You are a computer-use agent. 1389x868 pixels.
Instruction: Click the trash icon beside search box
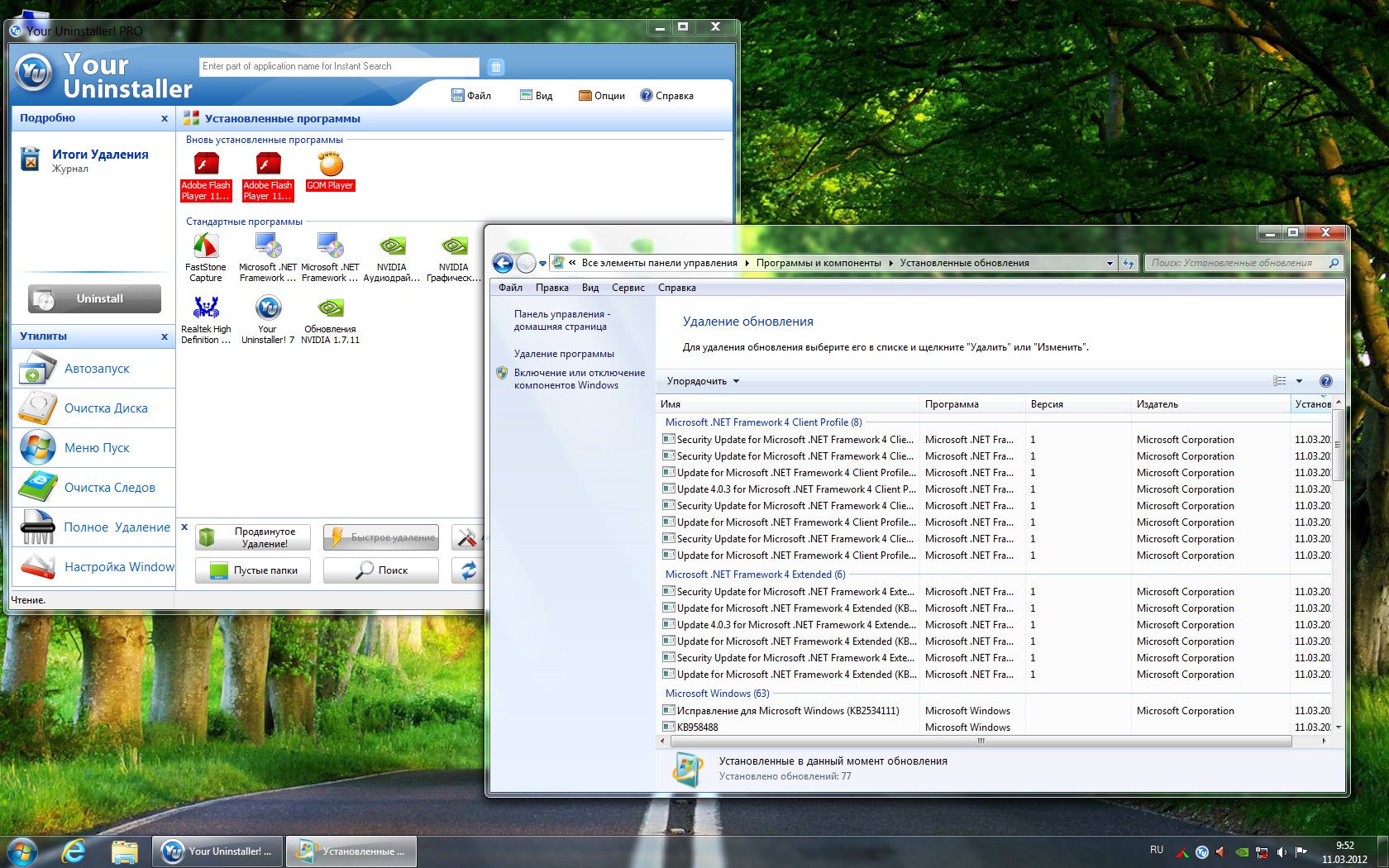point(495,67)
